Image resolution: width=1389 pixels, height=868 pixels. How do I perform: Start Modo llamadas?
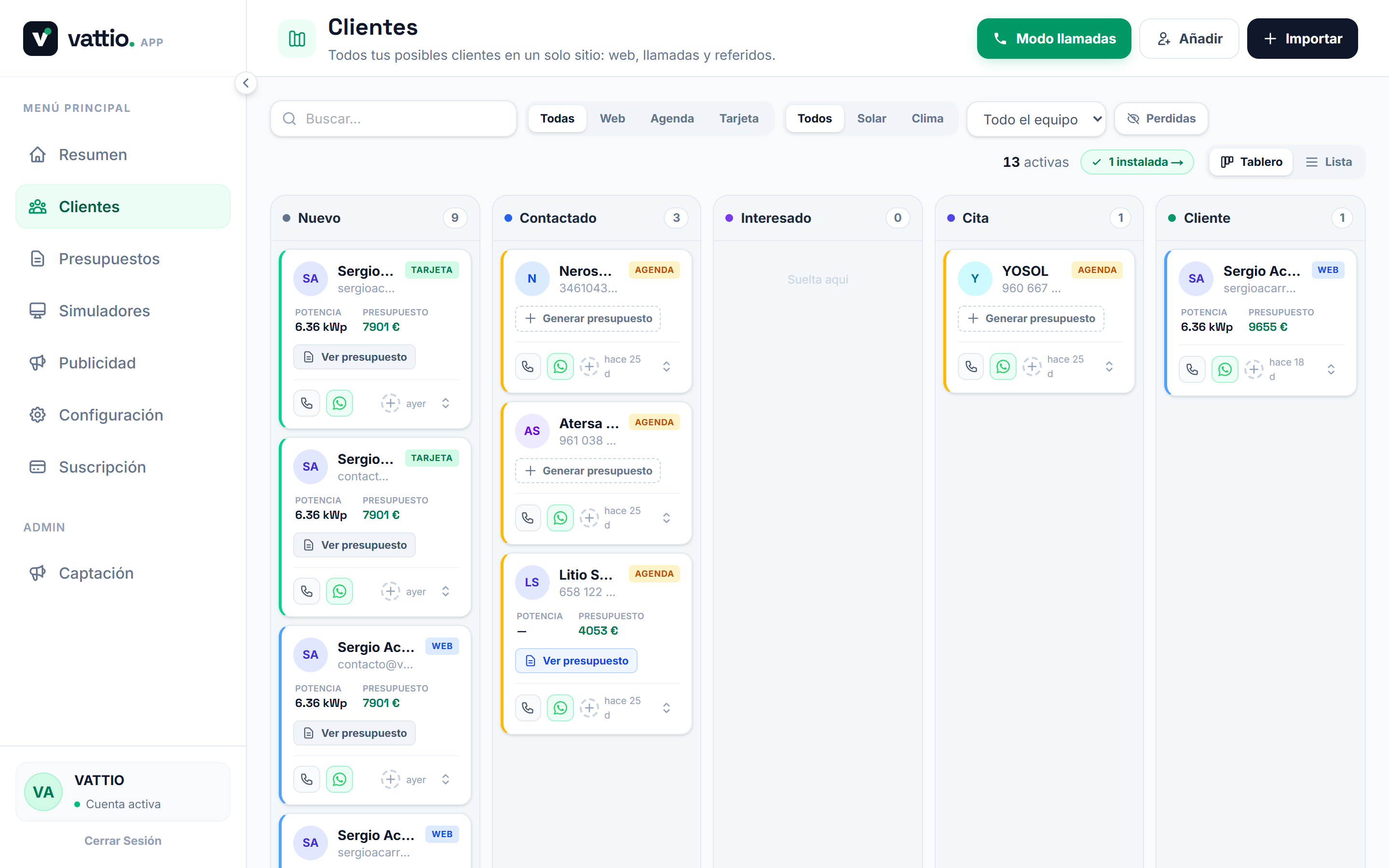tap(1054, 39)
